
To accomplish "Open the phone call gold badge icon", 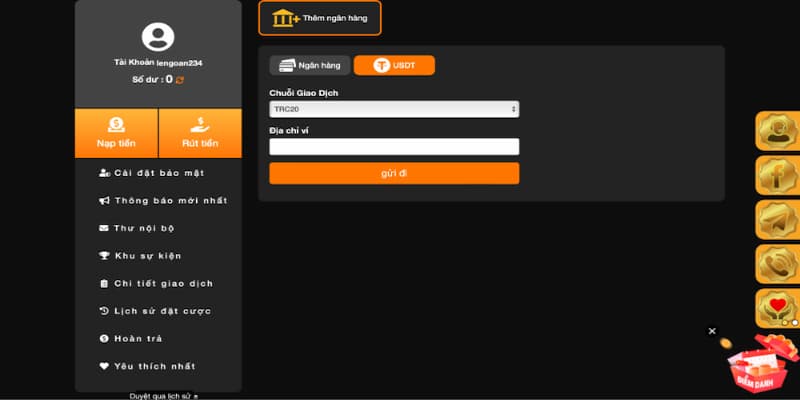I will (778, 264).
